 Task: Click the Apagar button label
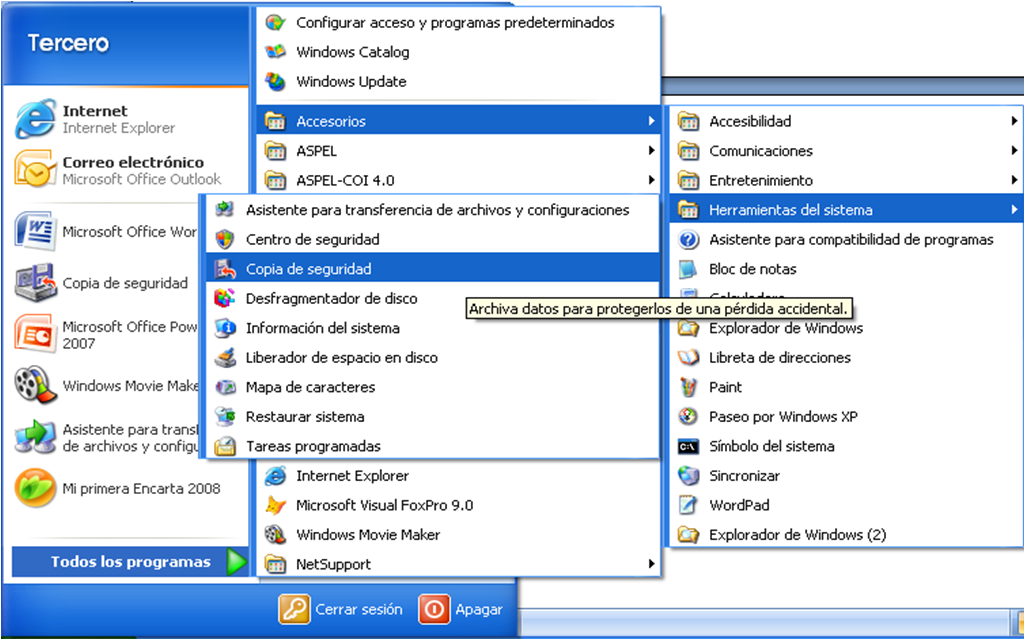point(479,609)
